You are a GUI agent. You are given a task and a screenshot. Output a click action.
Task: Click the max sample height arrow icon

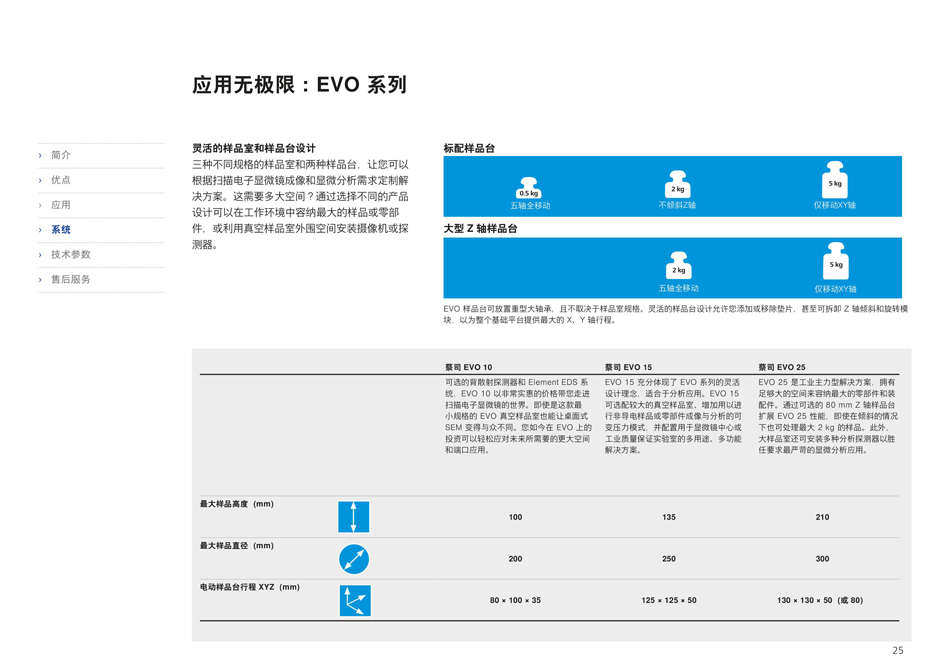[354, 517]
